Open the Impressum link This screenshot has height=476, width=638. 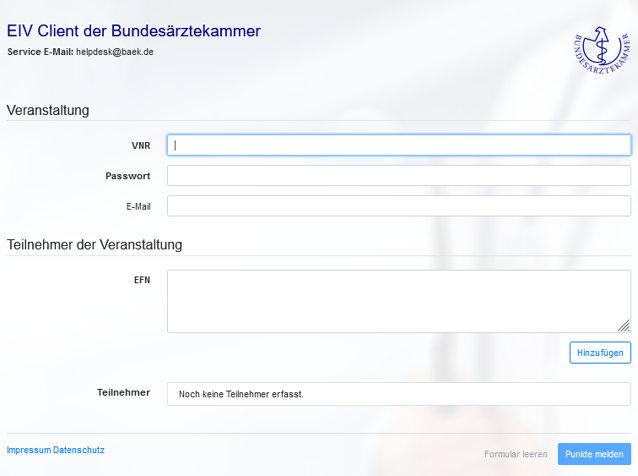pos(28,450)
